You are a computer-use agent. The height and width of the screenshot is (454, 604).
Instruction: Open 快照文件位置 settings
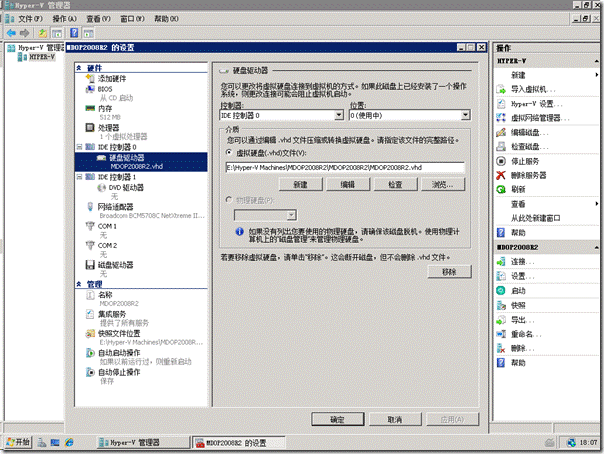119,333
